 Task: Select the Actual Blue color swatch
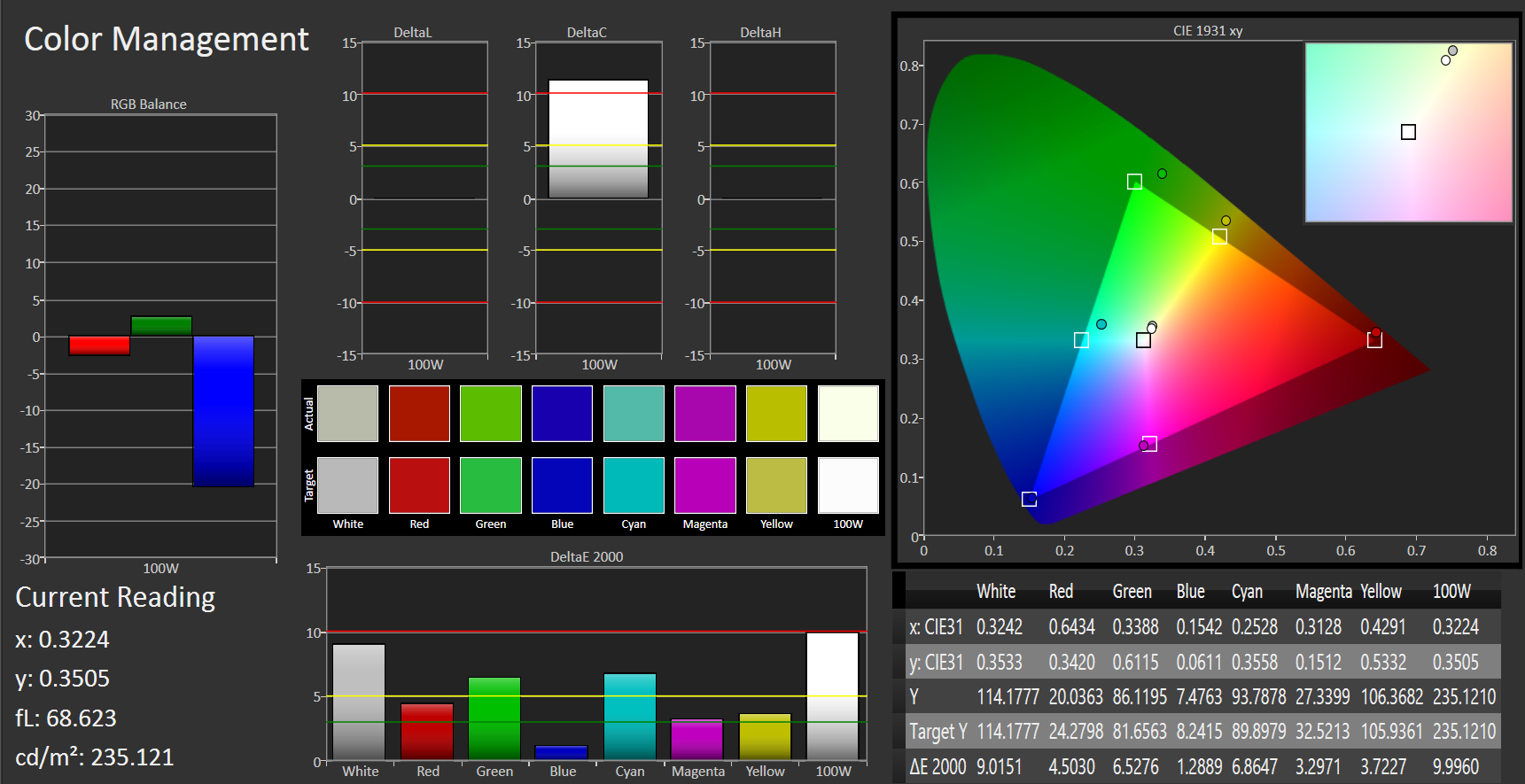coord(562,413)
